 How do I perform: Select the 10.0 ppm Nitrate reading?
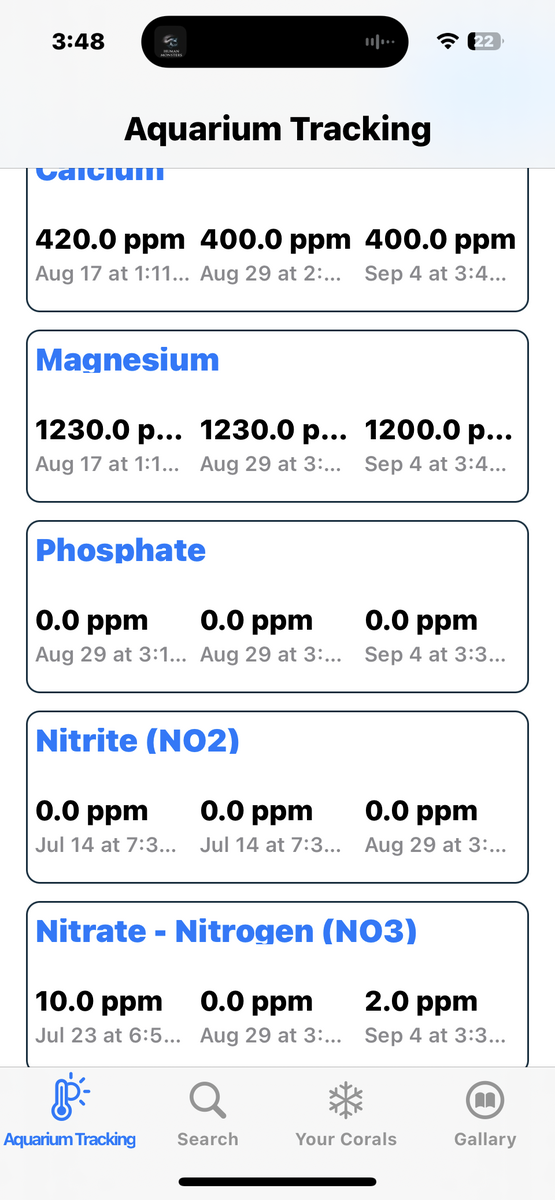(99, 1001)
